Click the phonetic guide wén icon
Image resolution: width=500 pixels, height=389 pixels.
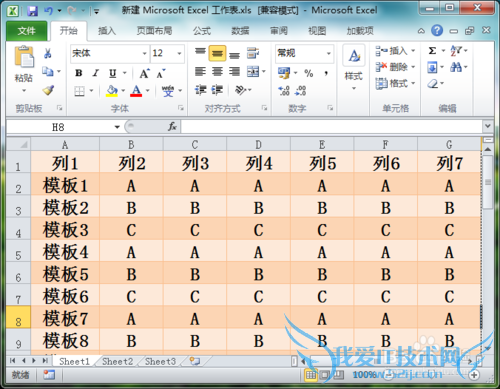[168, 91]
